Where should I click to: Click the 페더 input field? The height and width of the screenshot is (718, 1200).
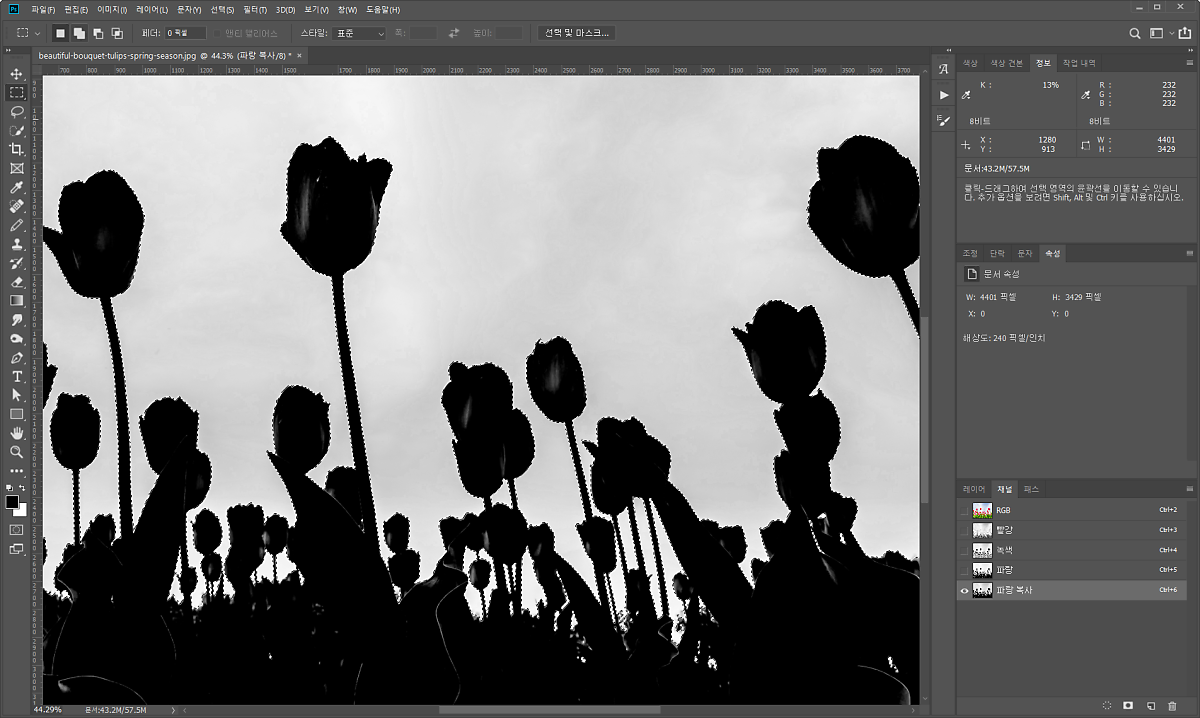click(x=185, y=33)
